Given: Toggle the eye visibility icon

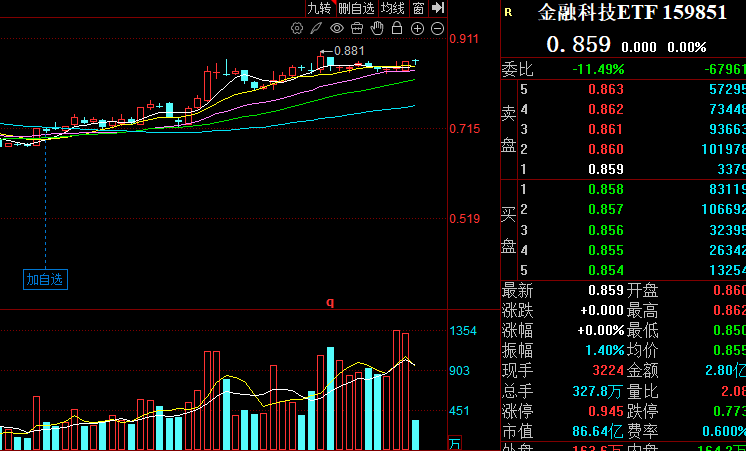Looking at the screenshot, I should 337,28.
